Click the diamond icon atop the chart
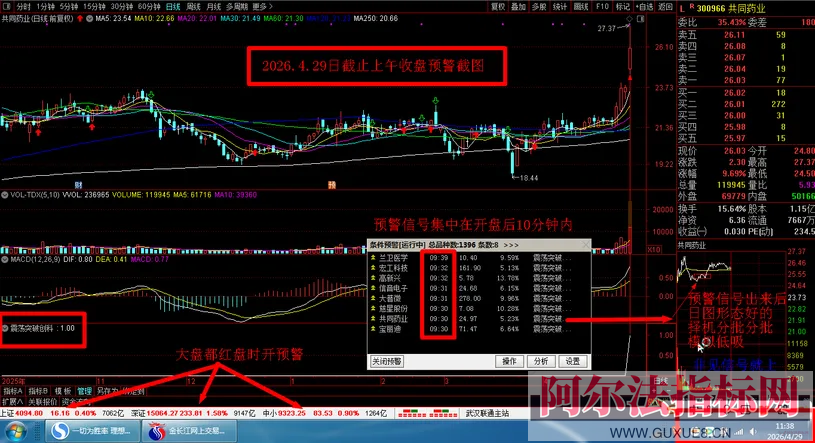The height and width of the screenshot is (443, 815). 629,19
